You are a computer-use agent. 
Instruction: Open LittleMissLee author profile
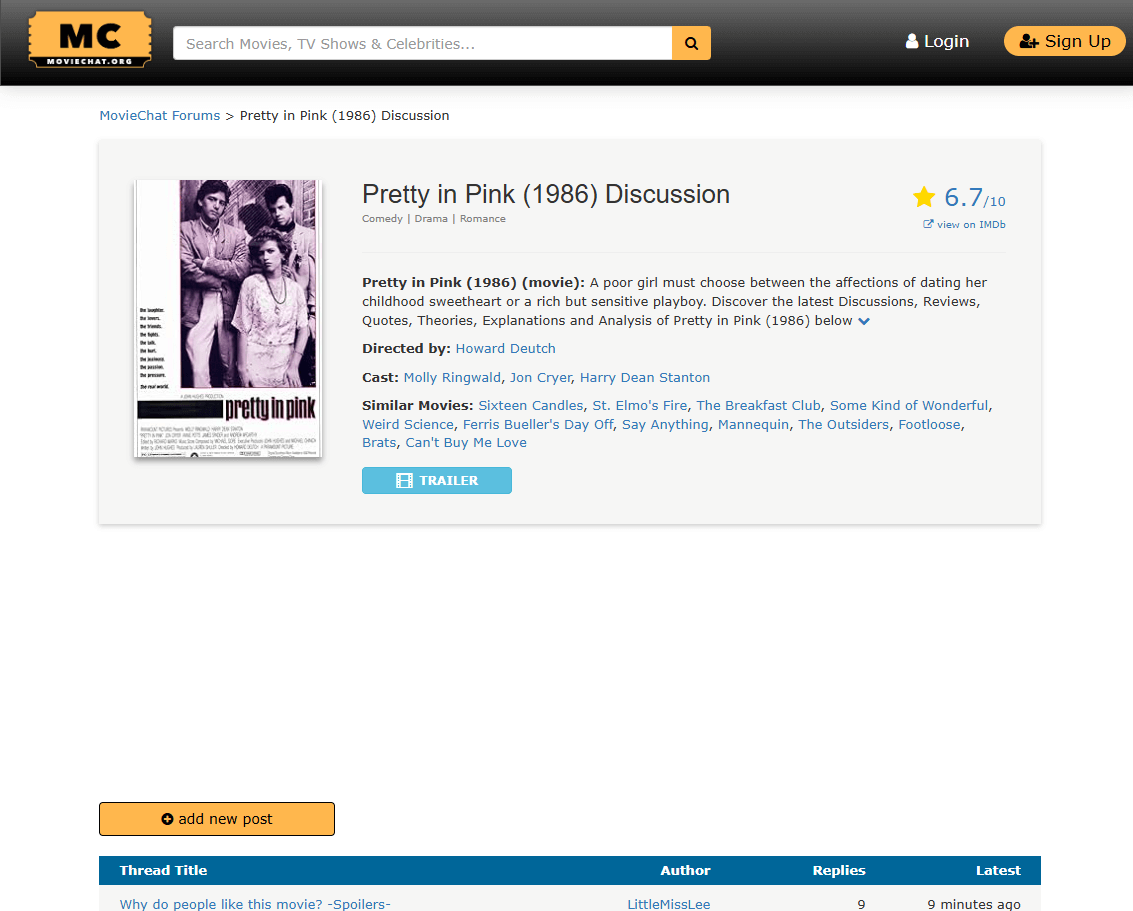[668, 904]
